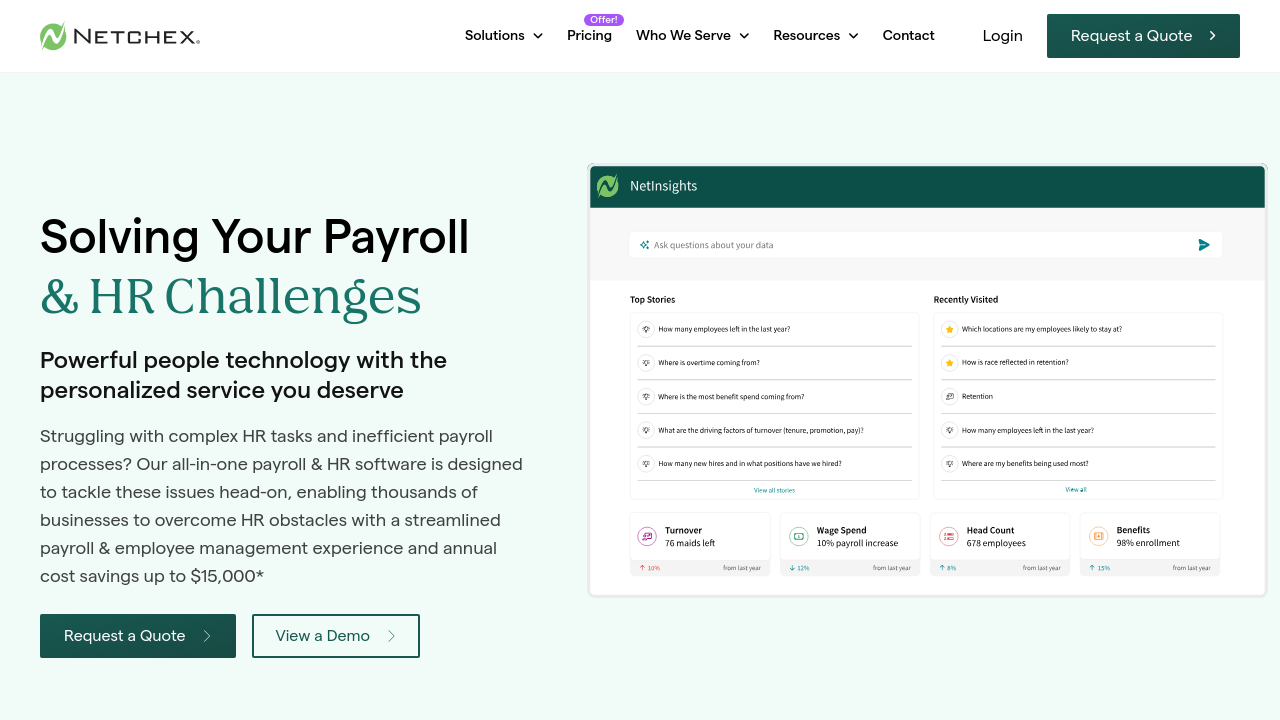Click star icon next to 'Which locations' story
This screenshot has height=720, width=1280.
click(x=949, y=329)
